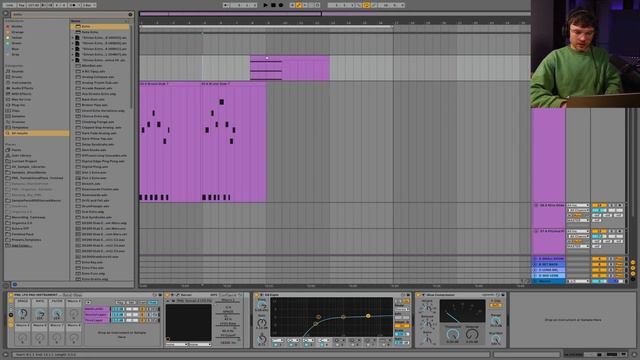Clear the browser search text
The image size is (640, 360).
(130, 14)
